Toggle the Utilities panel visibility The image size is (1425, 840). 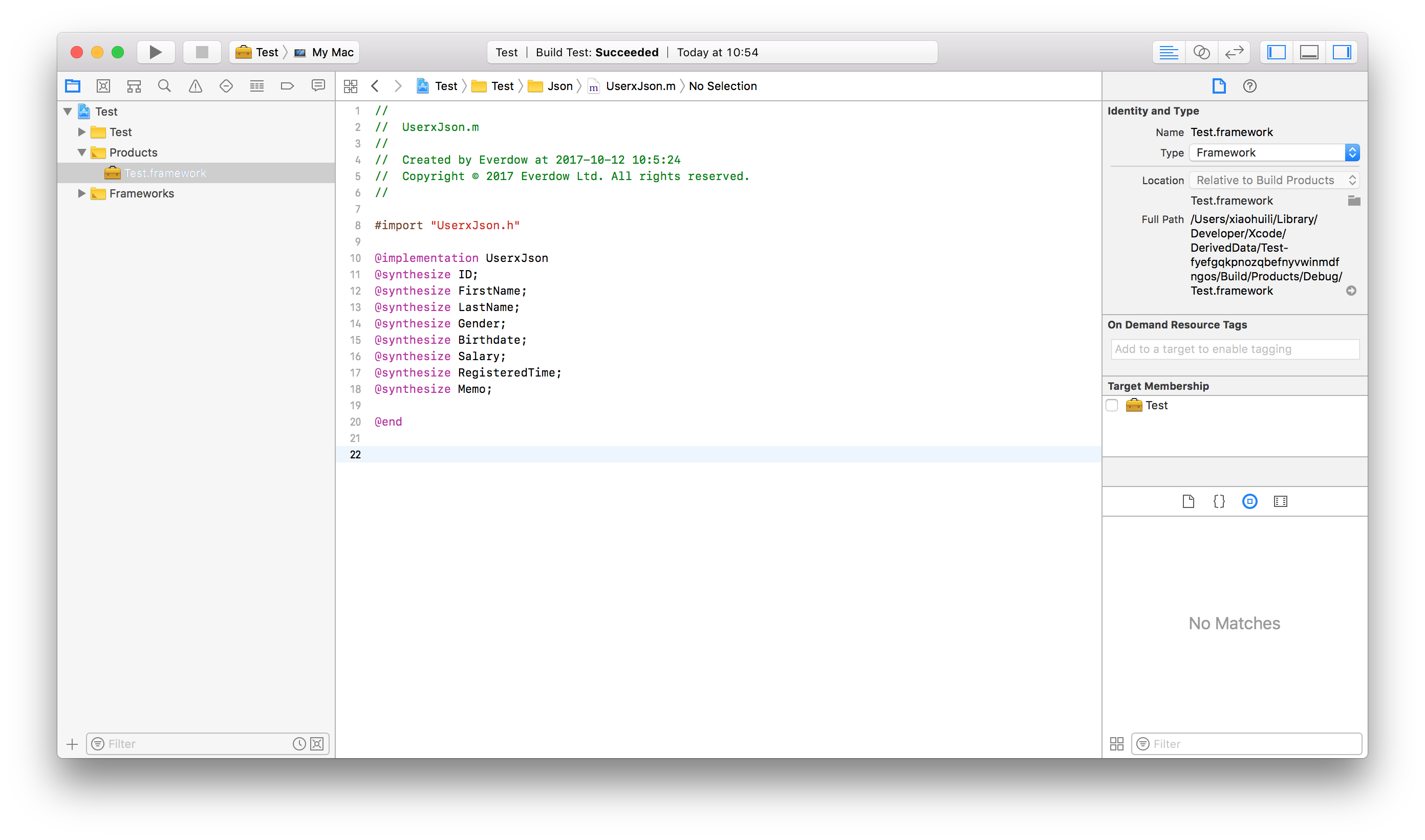pos(1342,52)
